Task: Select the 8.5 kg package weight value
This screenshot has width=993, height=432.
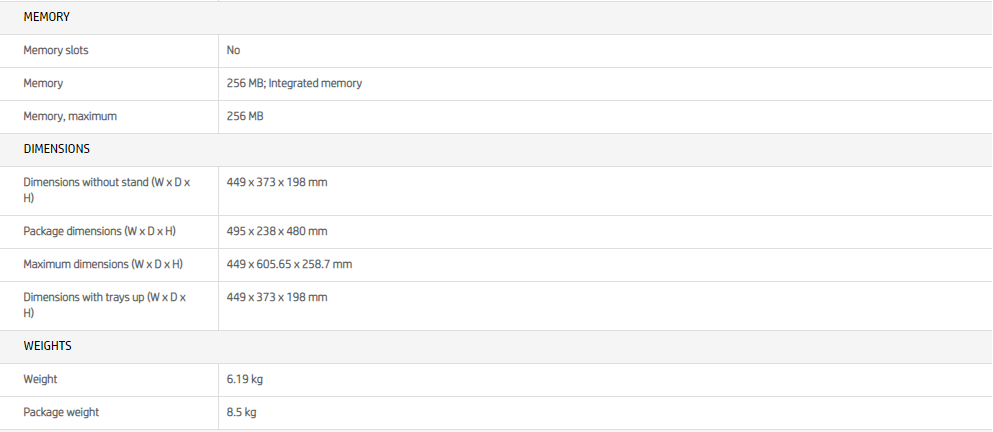Action: click(x=242, y=412)
